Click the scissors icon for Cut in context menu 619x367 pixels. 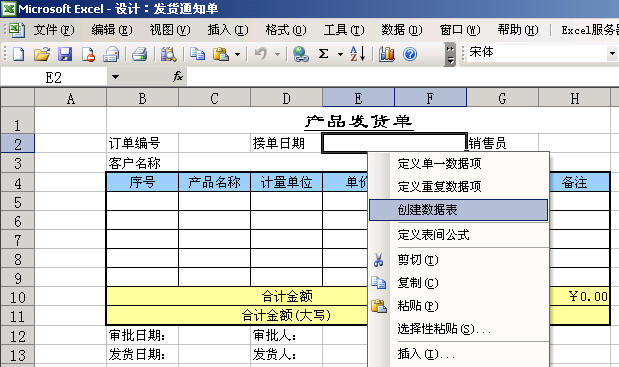tap(378, 260)
